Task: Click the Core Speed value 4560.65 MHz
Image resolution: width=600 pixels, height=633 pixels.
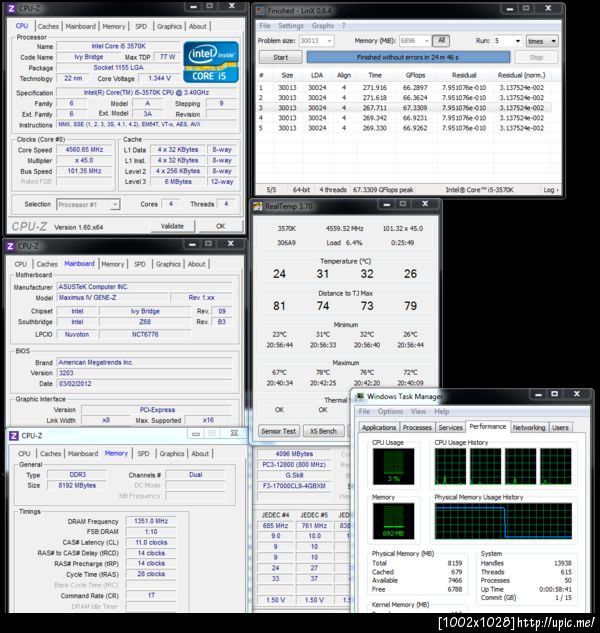Action: (x=84, y=150)
